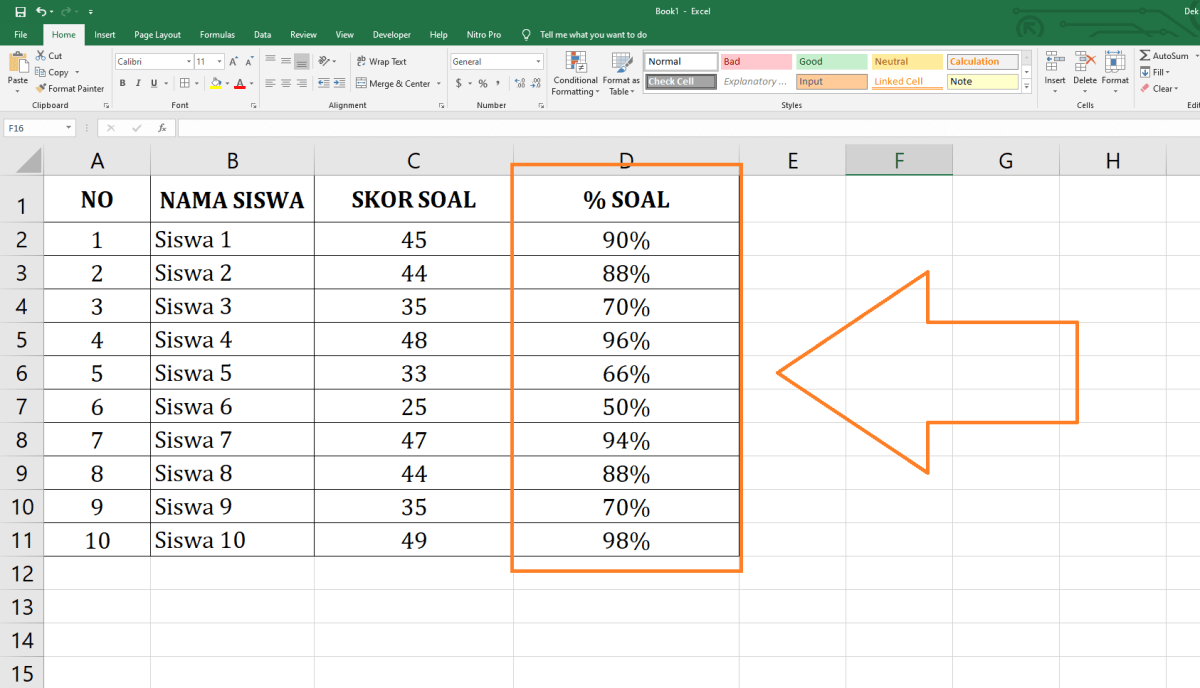Switch to the Formulas tab
1200x688 pixels.
[217, 35]
